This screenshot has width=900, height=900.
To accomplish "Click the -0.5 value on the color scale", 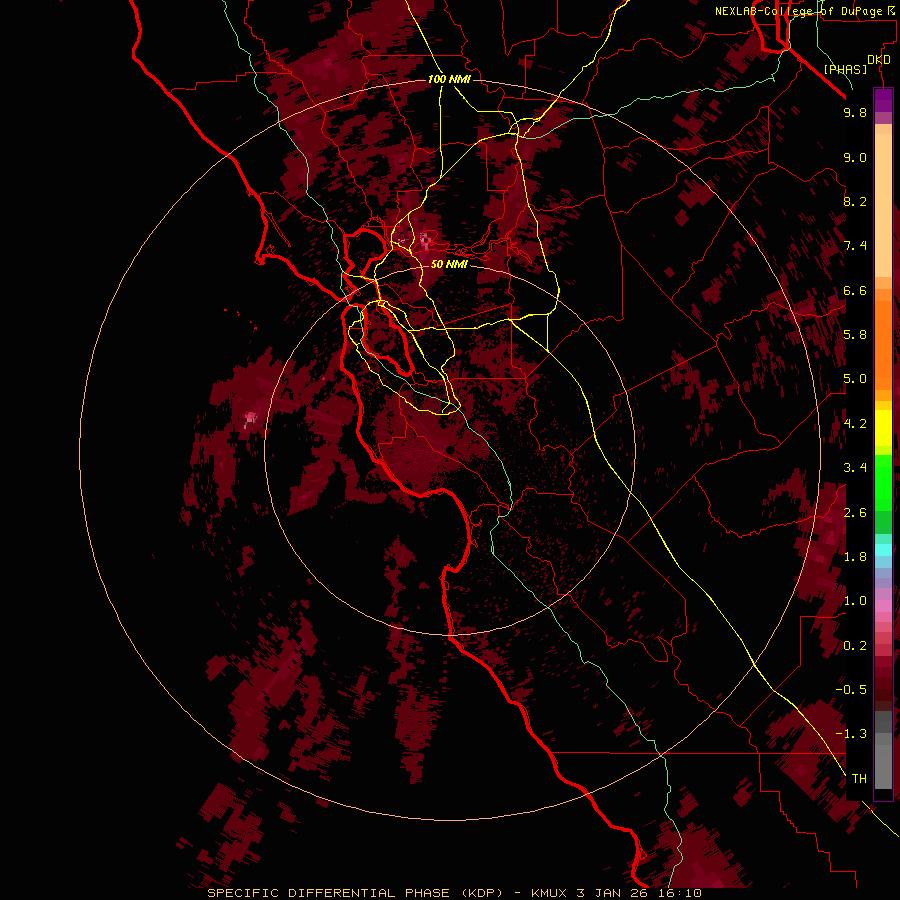I will click(851, 690).
